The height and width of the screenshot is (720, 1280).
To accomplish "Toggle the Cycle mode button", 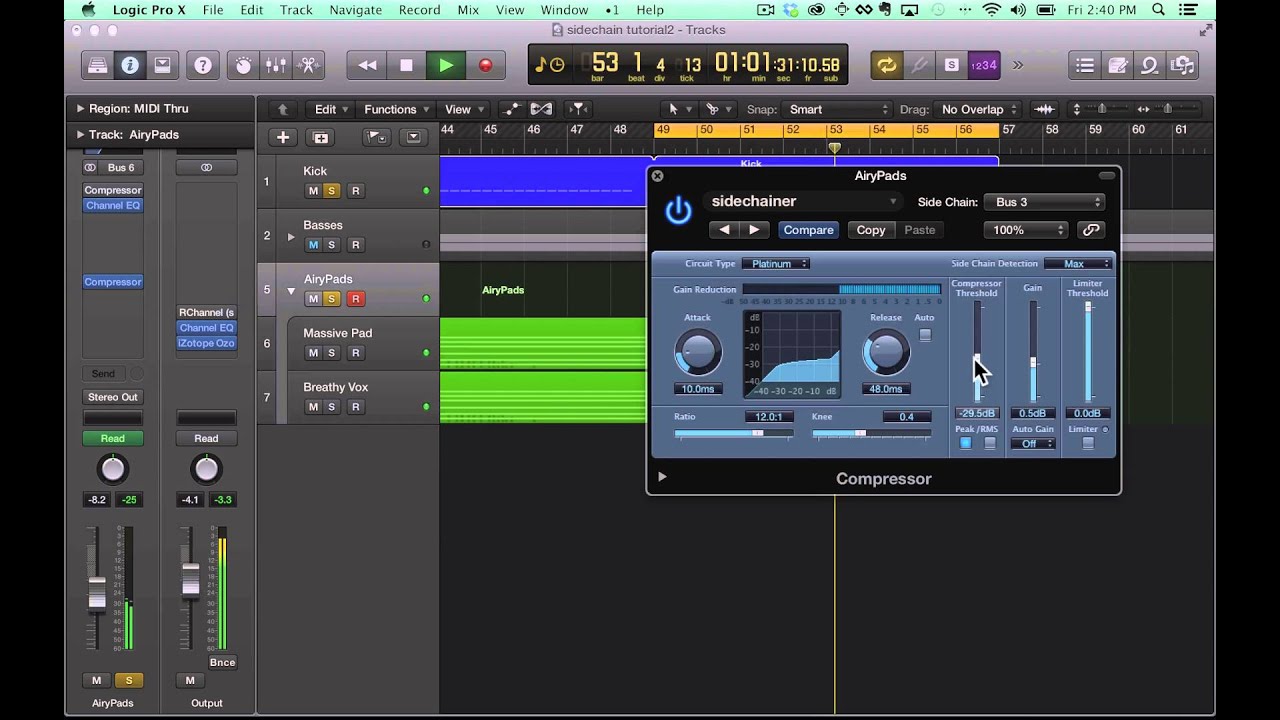I will 886,66.
